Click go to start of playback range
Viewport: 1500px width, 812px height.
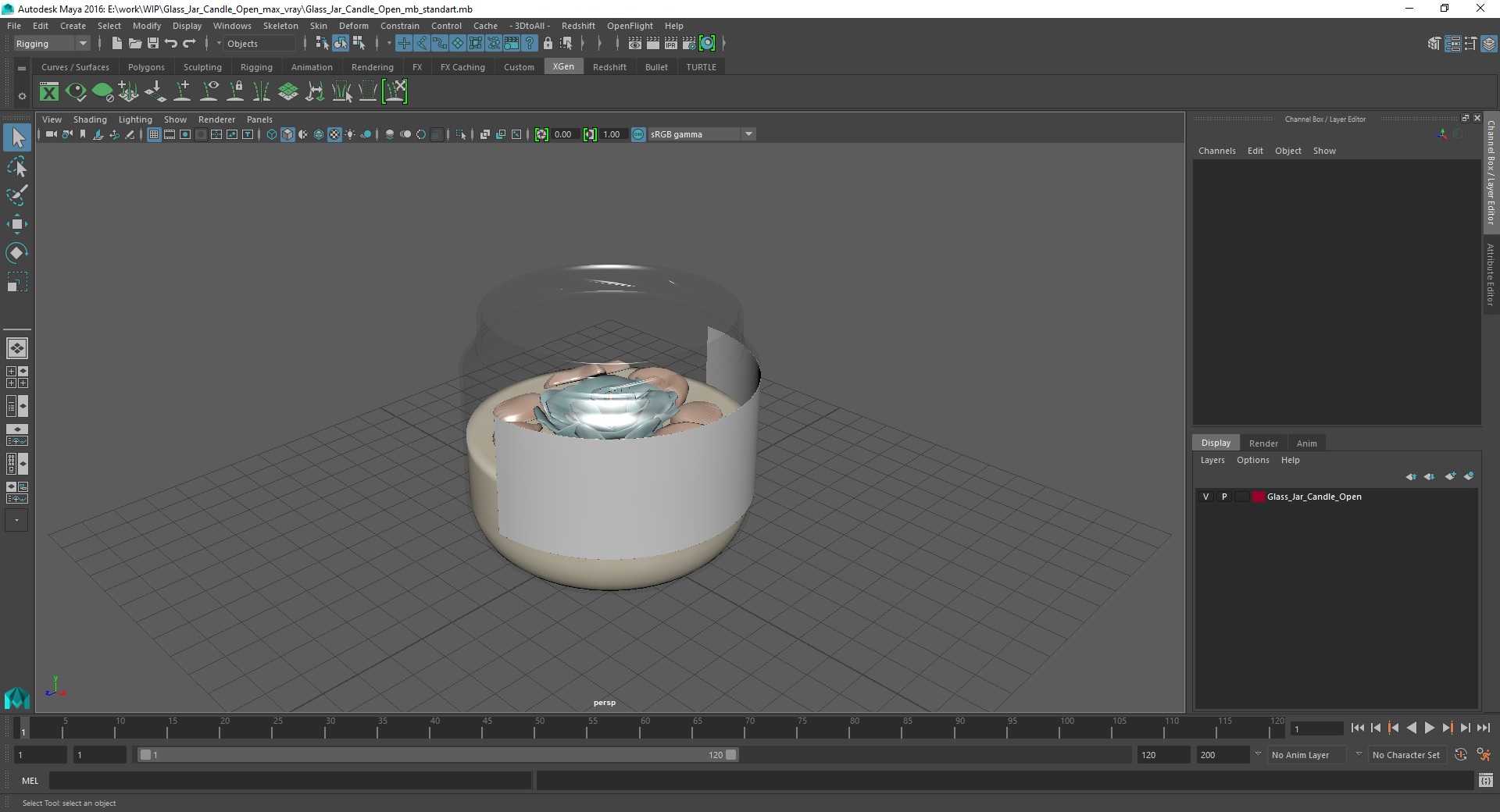click(1358, 728)
